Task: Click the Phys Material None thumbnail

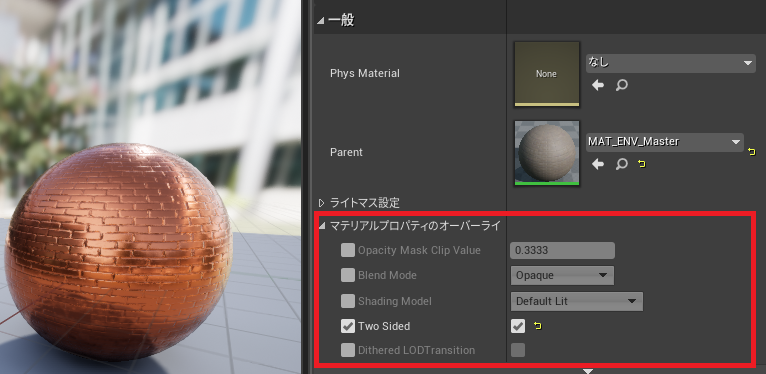Action: pos(547,74)
